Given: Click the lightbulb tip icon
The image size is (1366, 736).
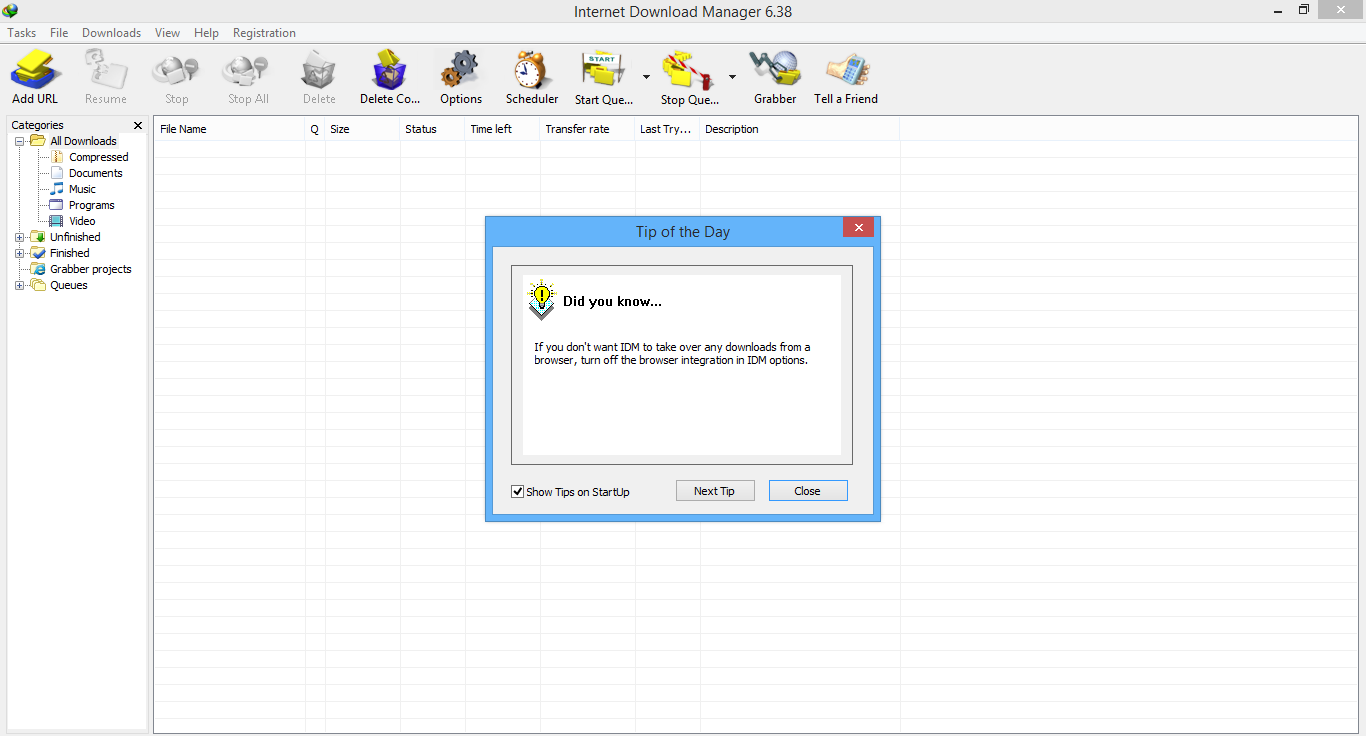Looking at the screenshot, I should (541, 299).
